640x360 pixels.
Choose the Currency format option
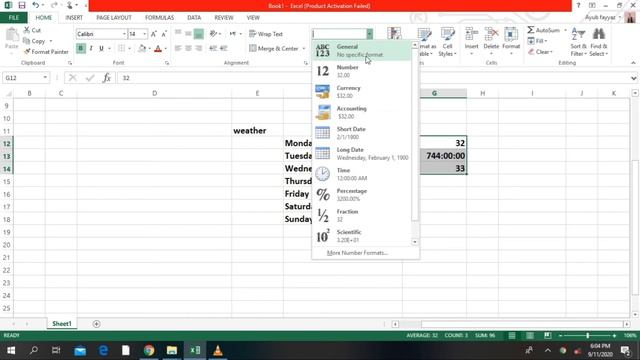362,92
